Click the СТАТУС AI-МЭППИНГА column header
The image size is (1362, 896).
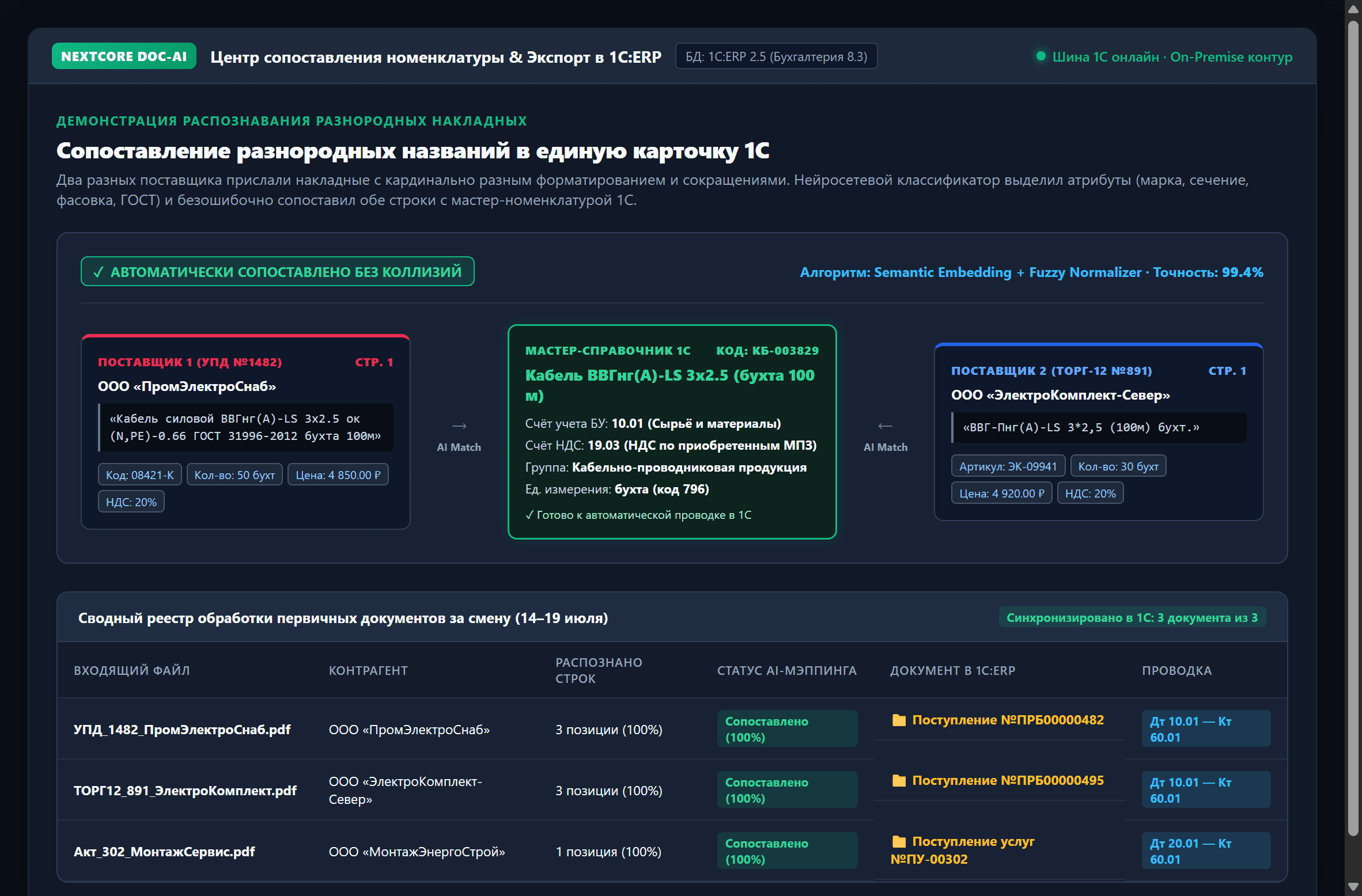pyautogui.click(x=786, y=670)
